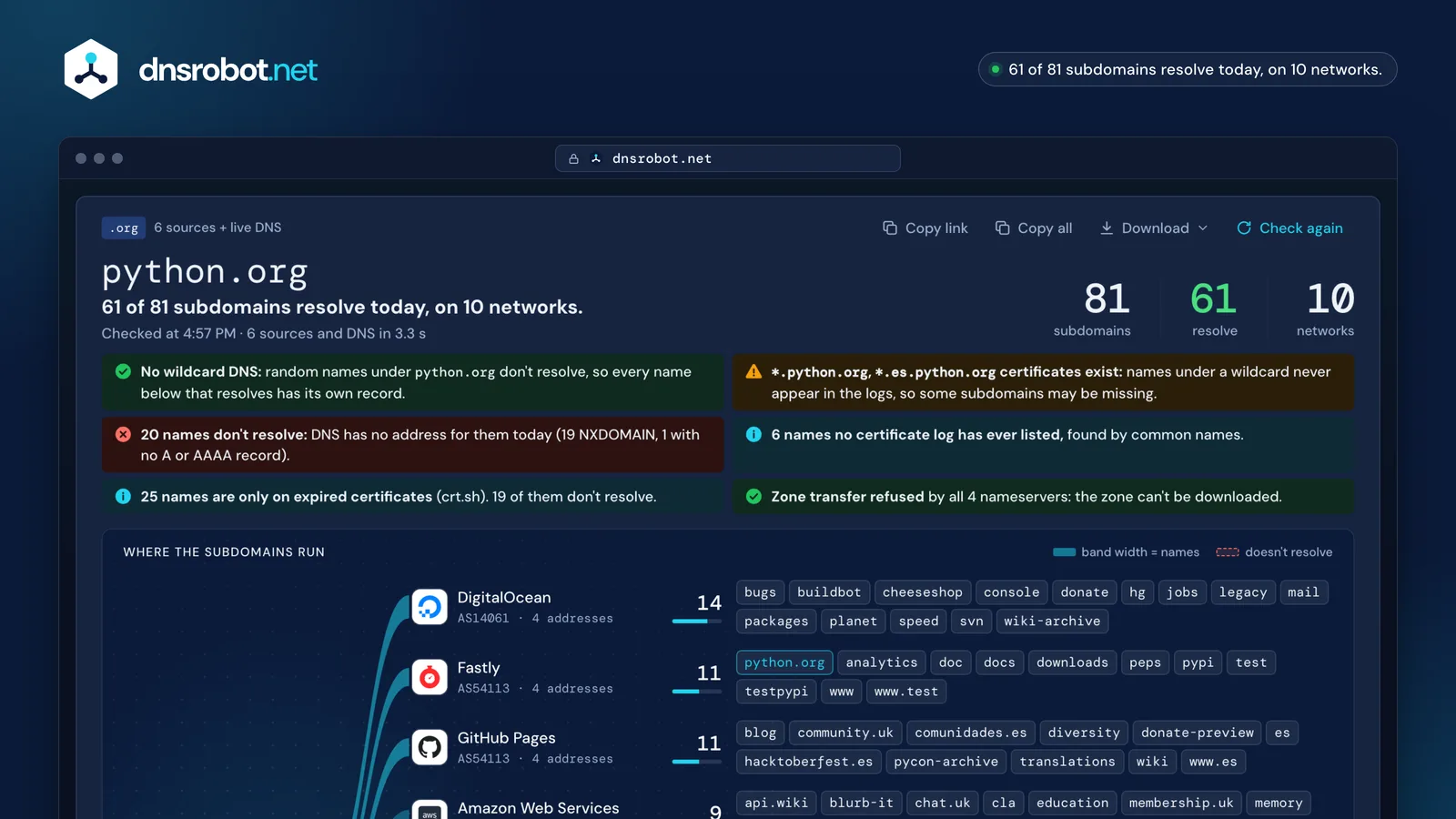Click the red X icon beside '20 names don't resolve'

click(123, 434)
